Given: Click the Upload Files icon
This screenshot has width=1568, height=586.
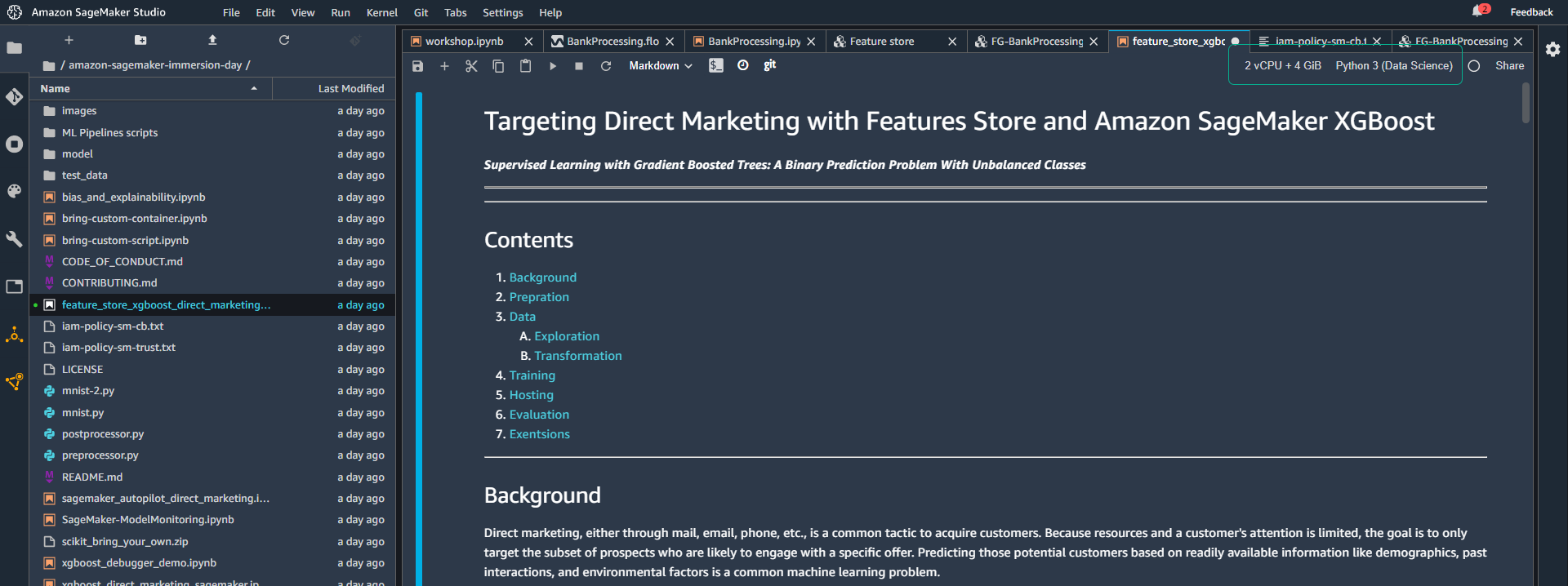Looking at the screenshot, I should 212,40.
